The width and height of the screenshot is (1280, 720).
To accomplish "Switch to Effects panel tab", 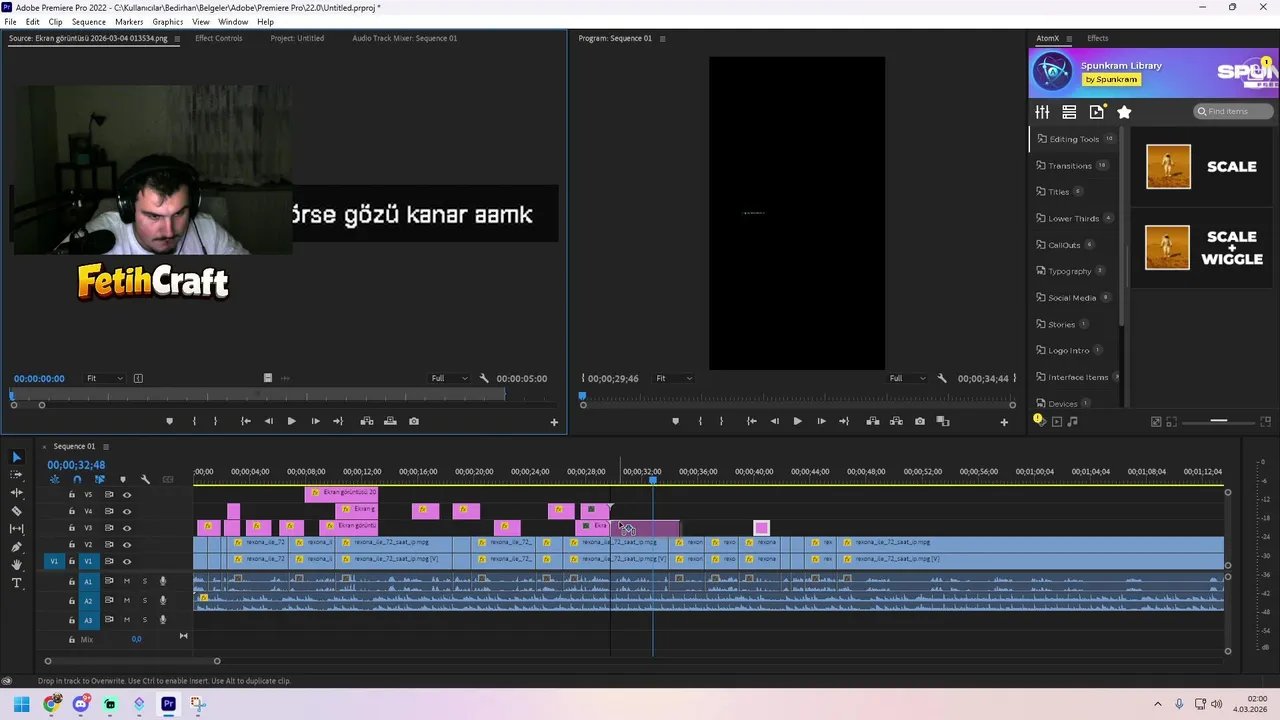I will [x=1098, y=38].
